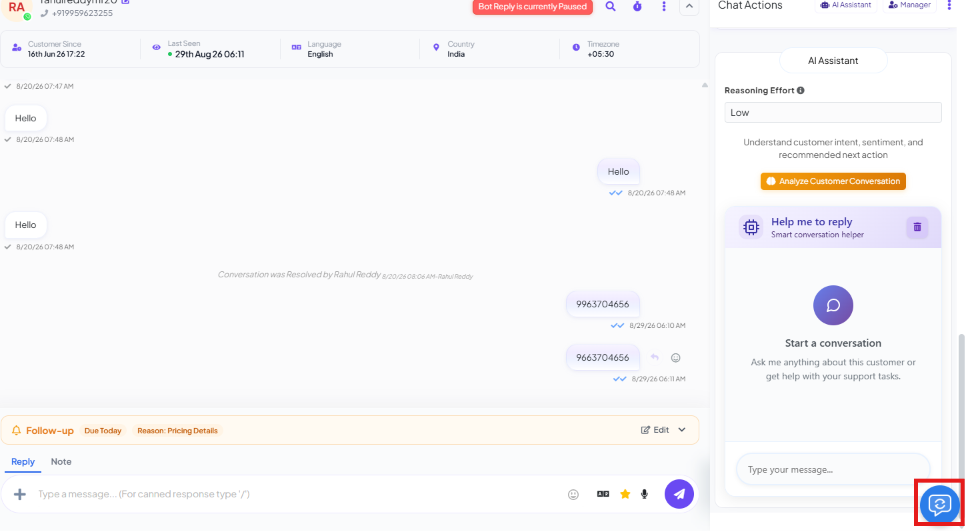React with emoji to 9663704656 message
The width and height of the screenshot is (966, 531).
click(676, 357)
